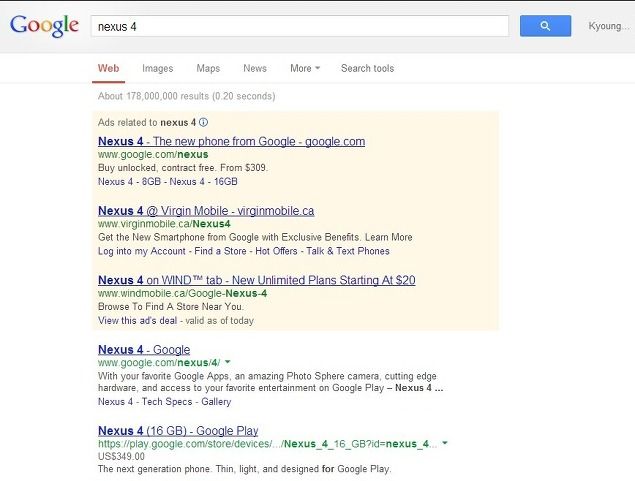
Task: Expand the More dropdown menu
Action: [305, 68]
